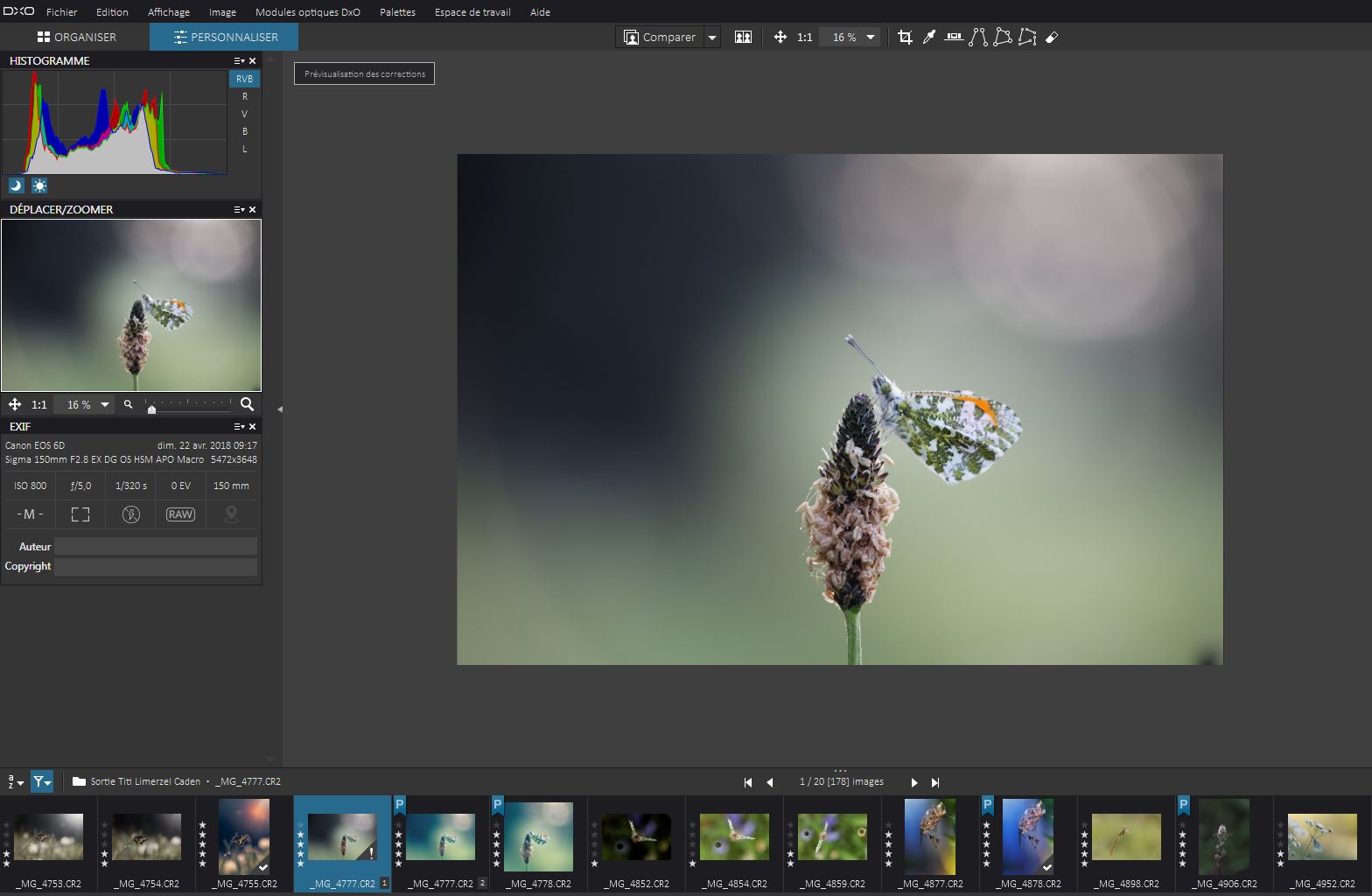The height and width of the screenshot is (896, 1372).
Task: Click 1:1 in Déplacer/Zoomer palette
Action: coord(39,404)
